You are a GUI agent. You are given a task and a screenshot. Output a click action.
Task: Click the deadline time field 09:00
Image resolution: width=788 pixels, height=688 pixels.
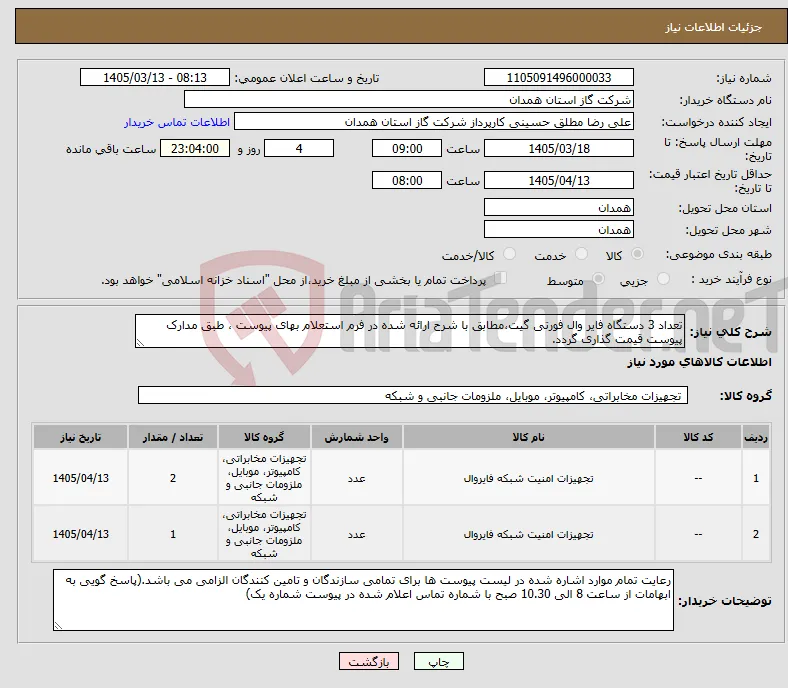click(x=407, y=148)
